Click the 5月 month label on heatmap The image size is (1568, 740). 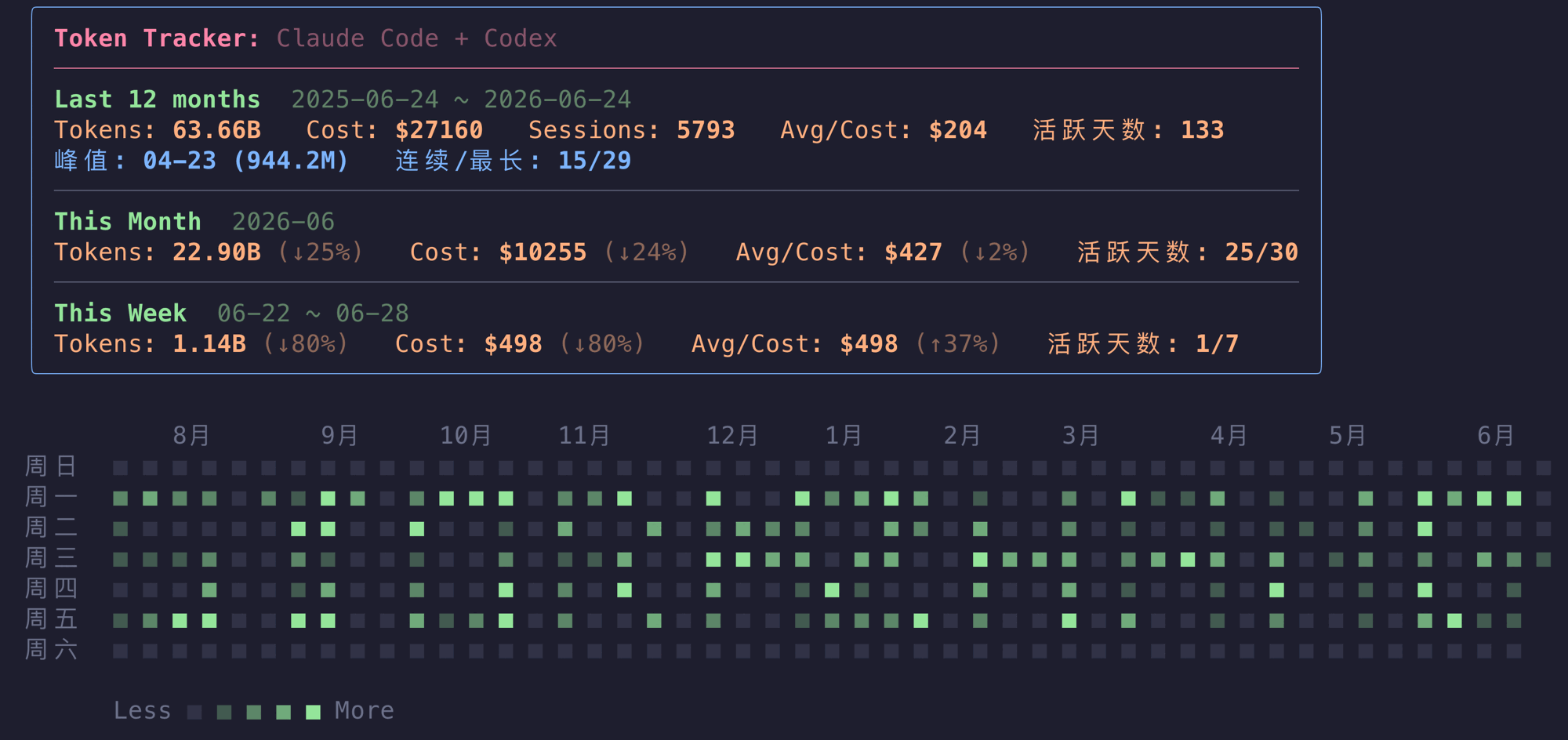[x=1347, y=435]
